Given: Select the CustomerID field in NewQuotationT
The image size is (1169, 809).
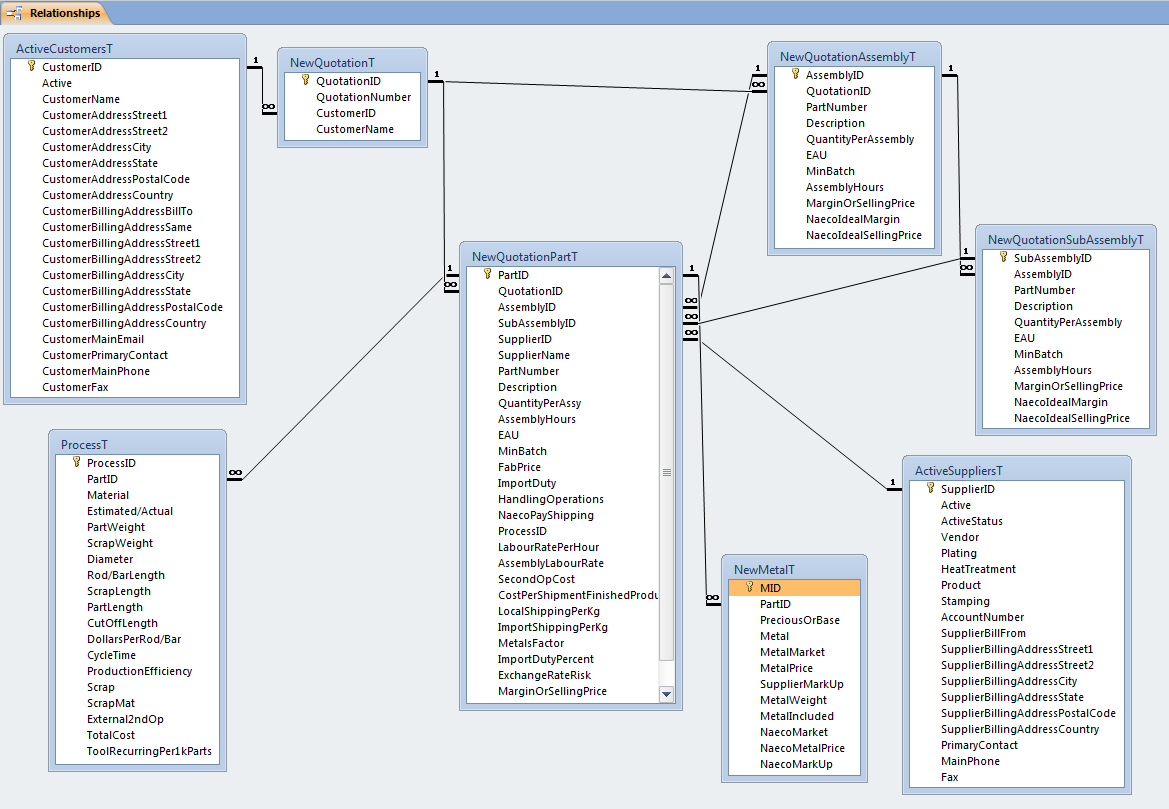Looking at the screenshot, I should [353, 113].
